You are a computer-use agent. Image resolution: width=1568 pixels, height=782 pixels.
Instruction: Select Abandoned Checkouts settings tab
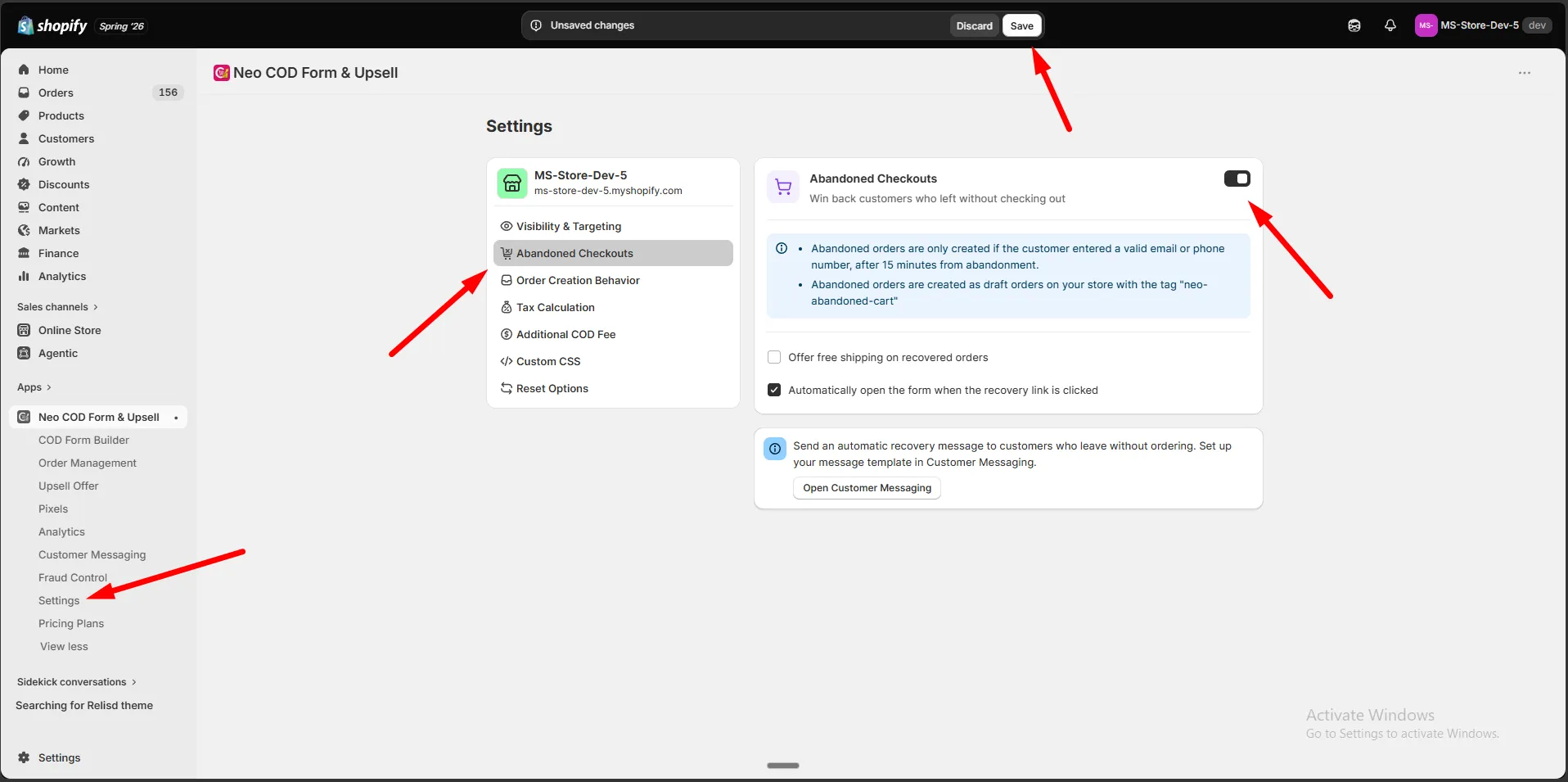[613, 253]
